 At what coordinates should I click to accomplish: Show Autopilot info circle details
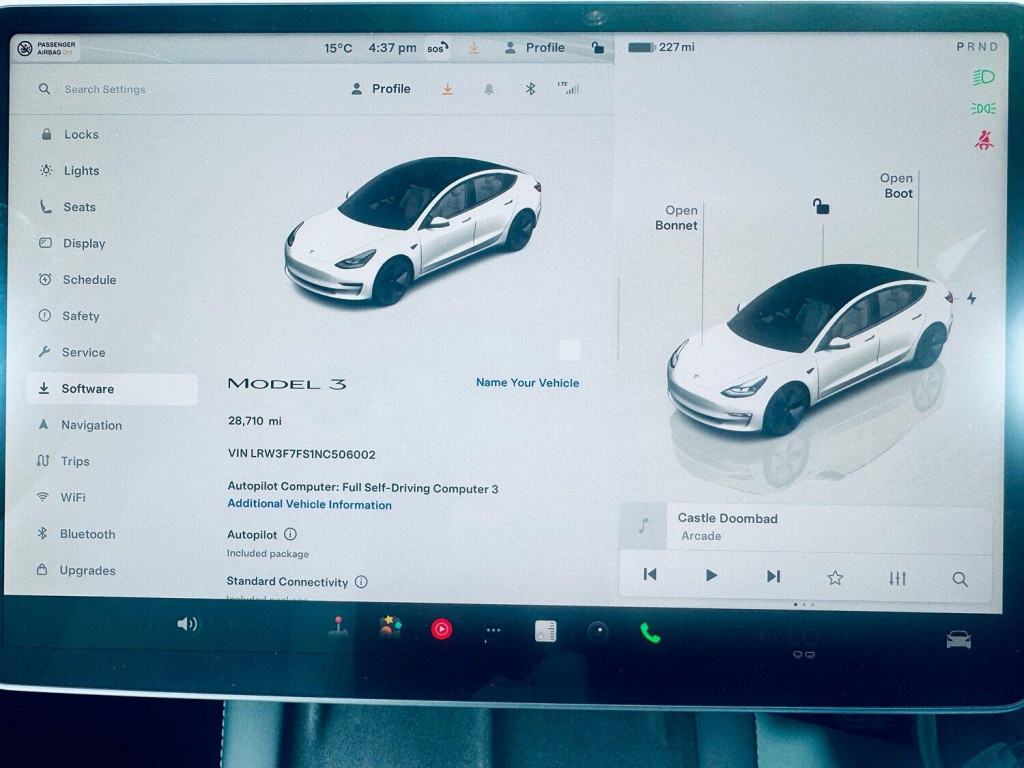pyautogui.click(x=290, y=534)
